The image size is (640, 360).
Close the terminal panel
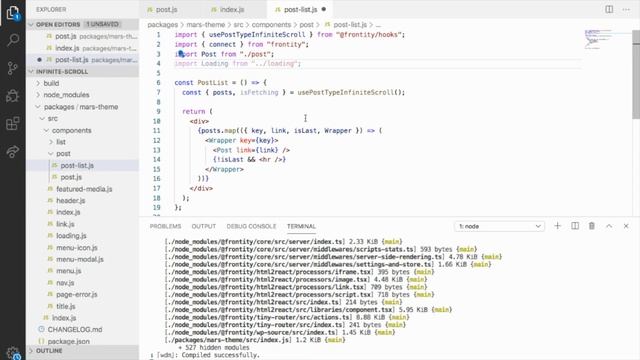pyautogui.click(x=626, y=226)
